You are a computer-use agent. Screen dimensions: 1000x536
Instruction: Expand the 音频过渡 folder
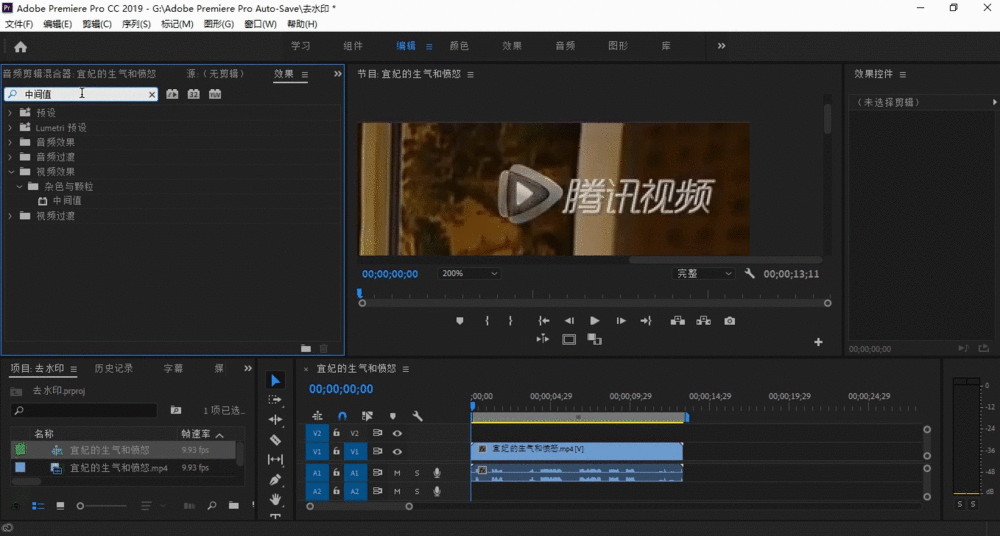[x=10, y=156]
